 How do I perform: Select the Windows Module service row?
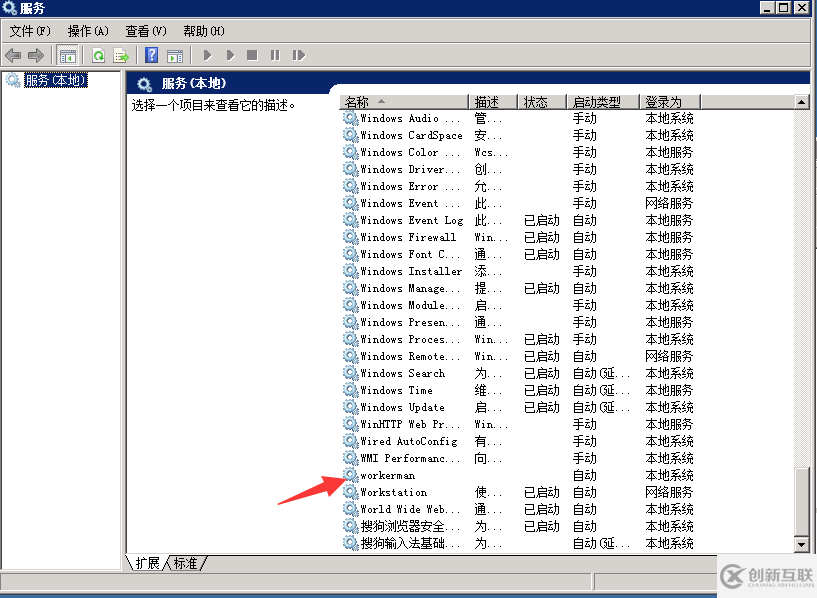pos(519,305)
